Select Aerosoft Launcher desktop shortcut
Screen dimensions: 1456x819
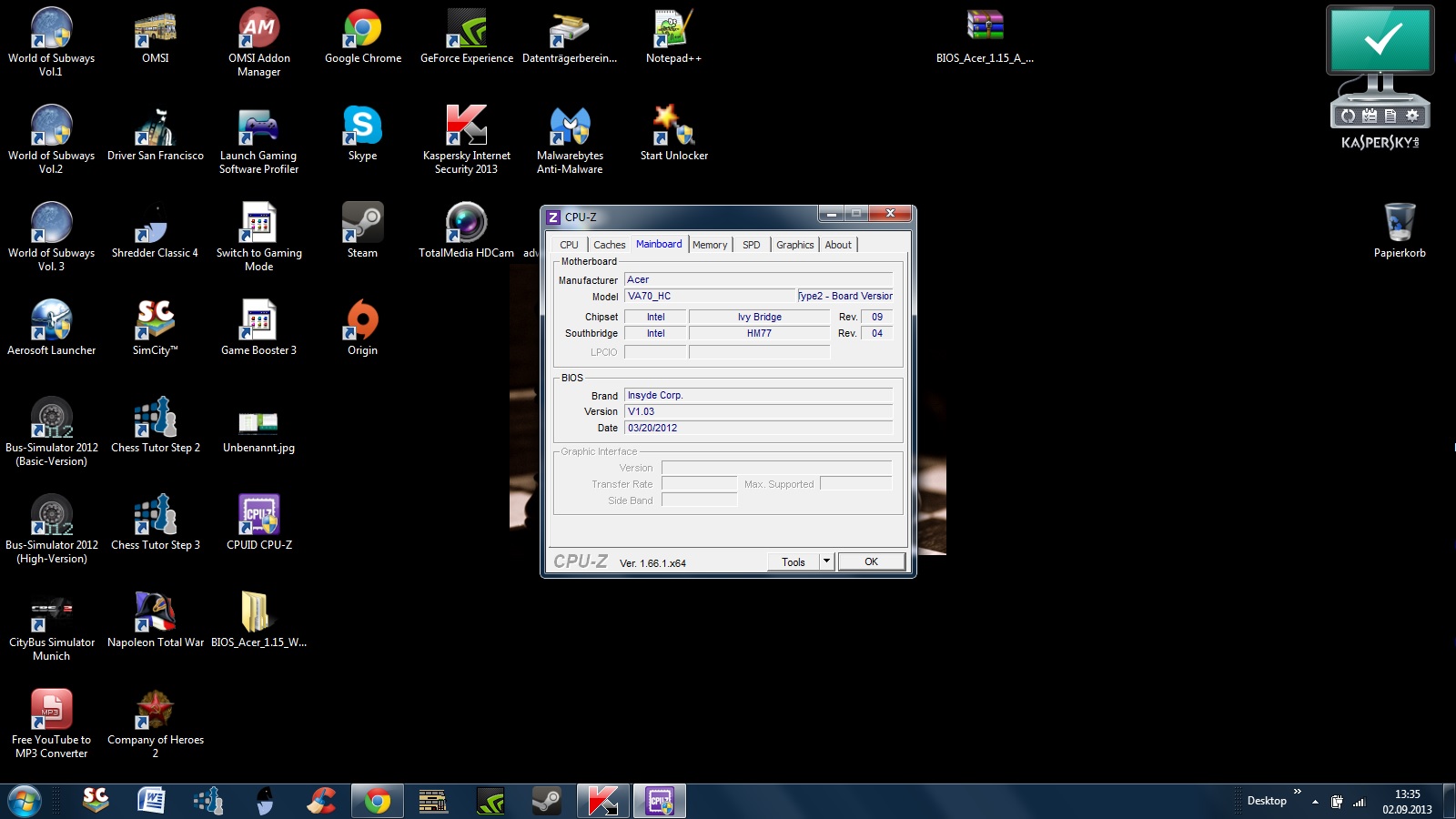pos(52,329)
